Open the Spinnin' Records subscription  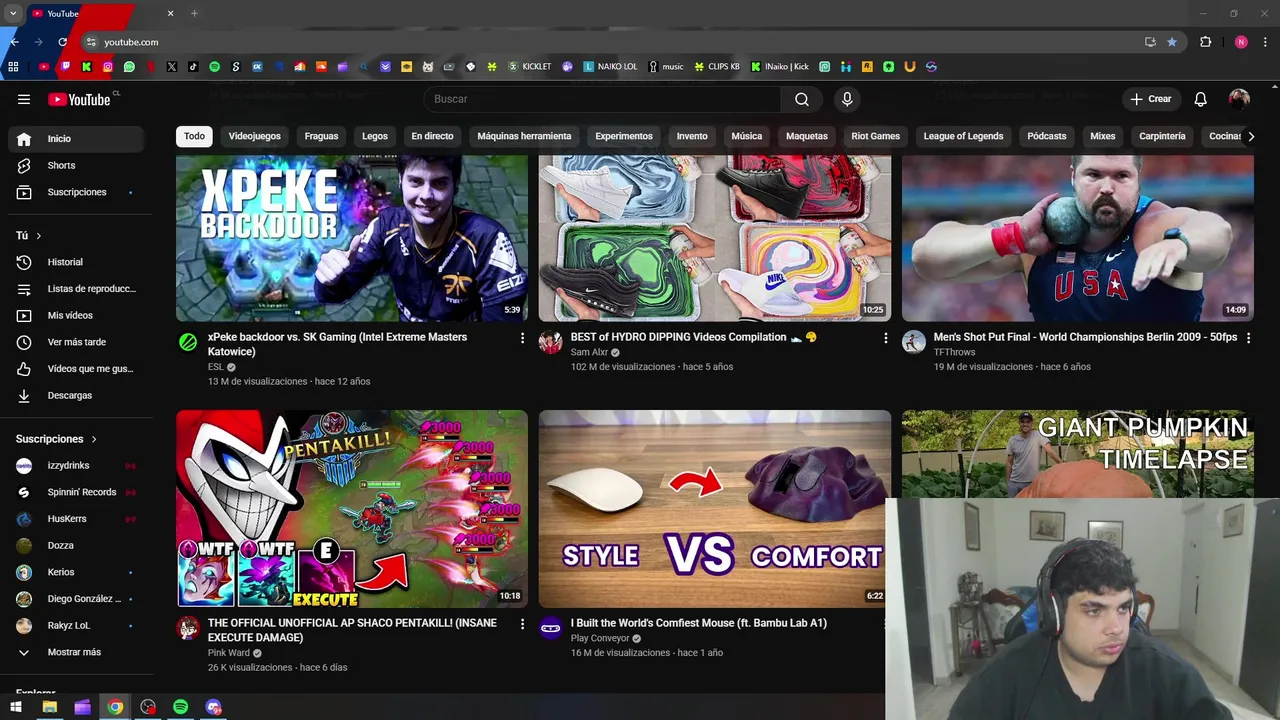tap(74, 492)
